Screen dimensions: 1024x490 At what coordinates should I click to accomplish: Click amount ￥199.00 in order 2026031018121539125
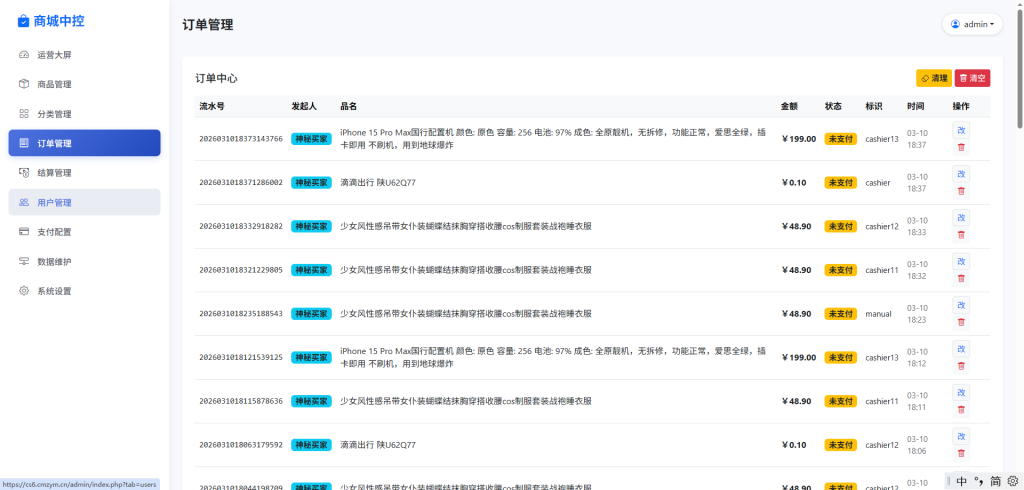pos(799,357)
